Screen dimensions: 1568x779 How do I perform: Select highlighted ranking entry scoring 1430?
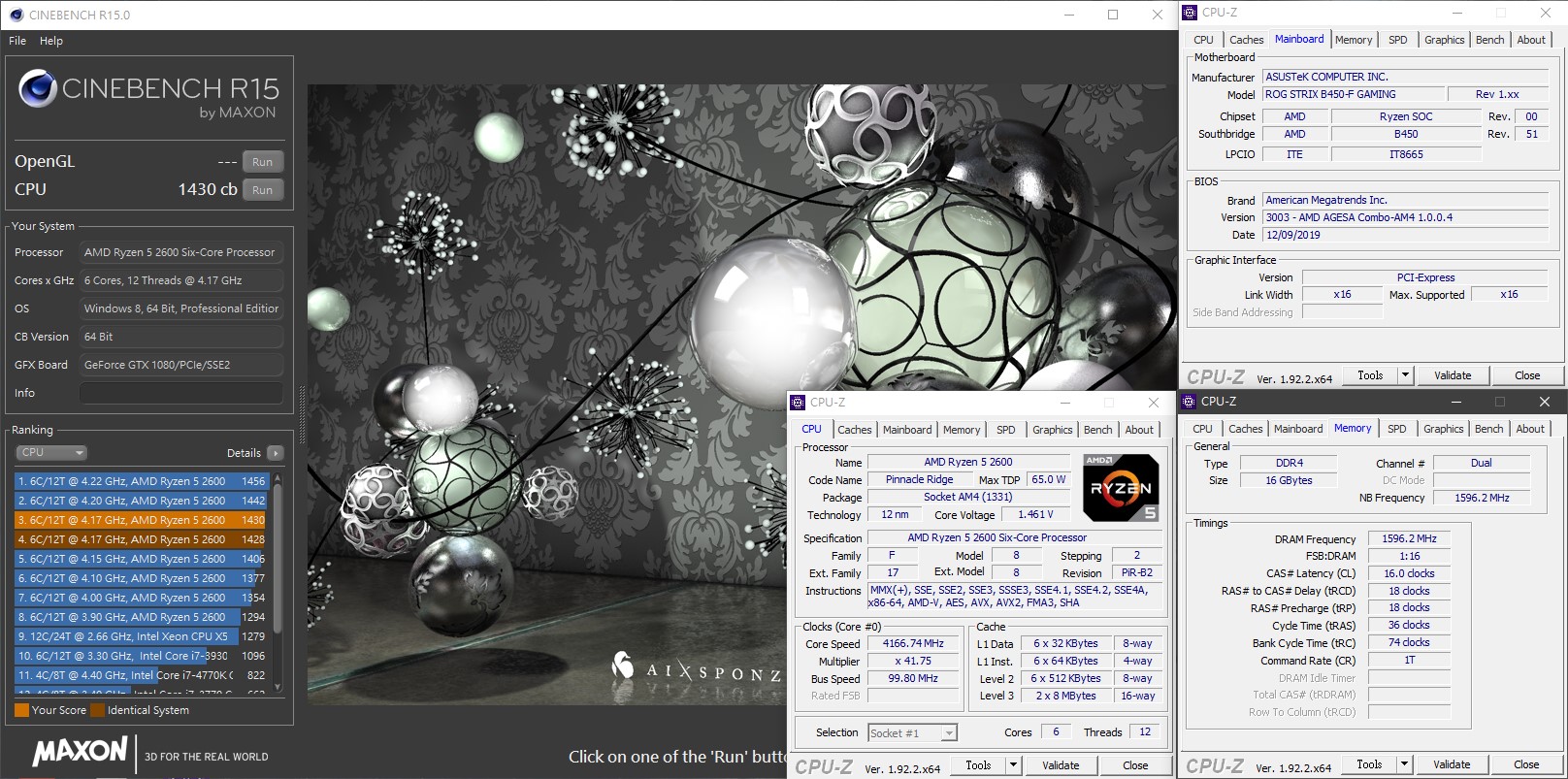coord(141,520)
